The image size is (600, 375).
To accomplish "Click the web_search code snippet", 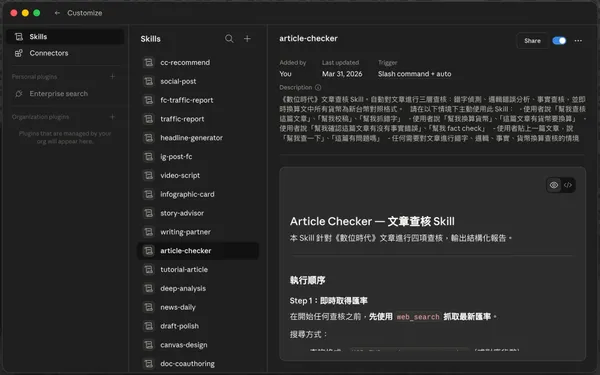I will point(418,317).
